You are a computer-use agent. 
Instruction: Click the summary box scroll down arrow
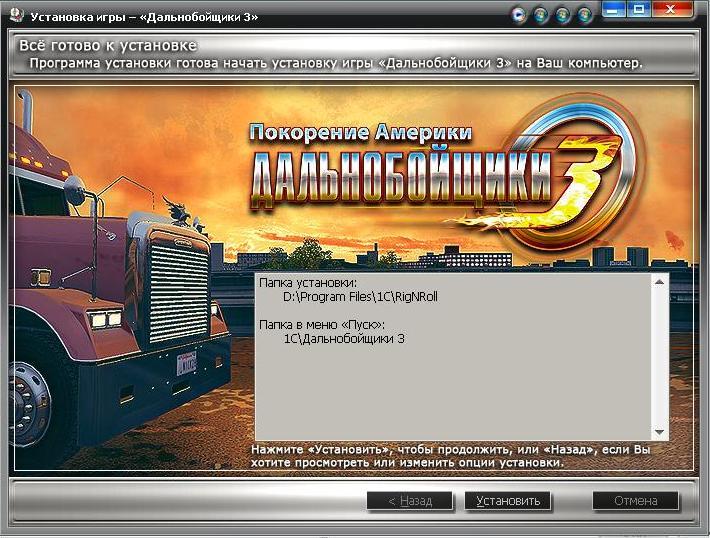coord(659,431)
